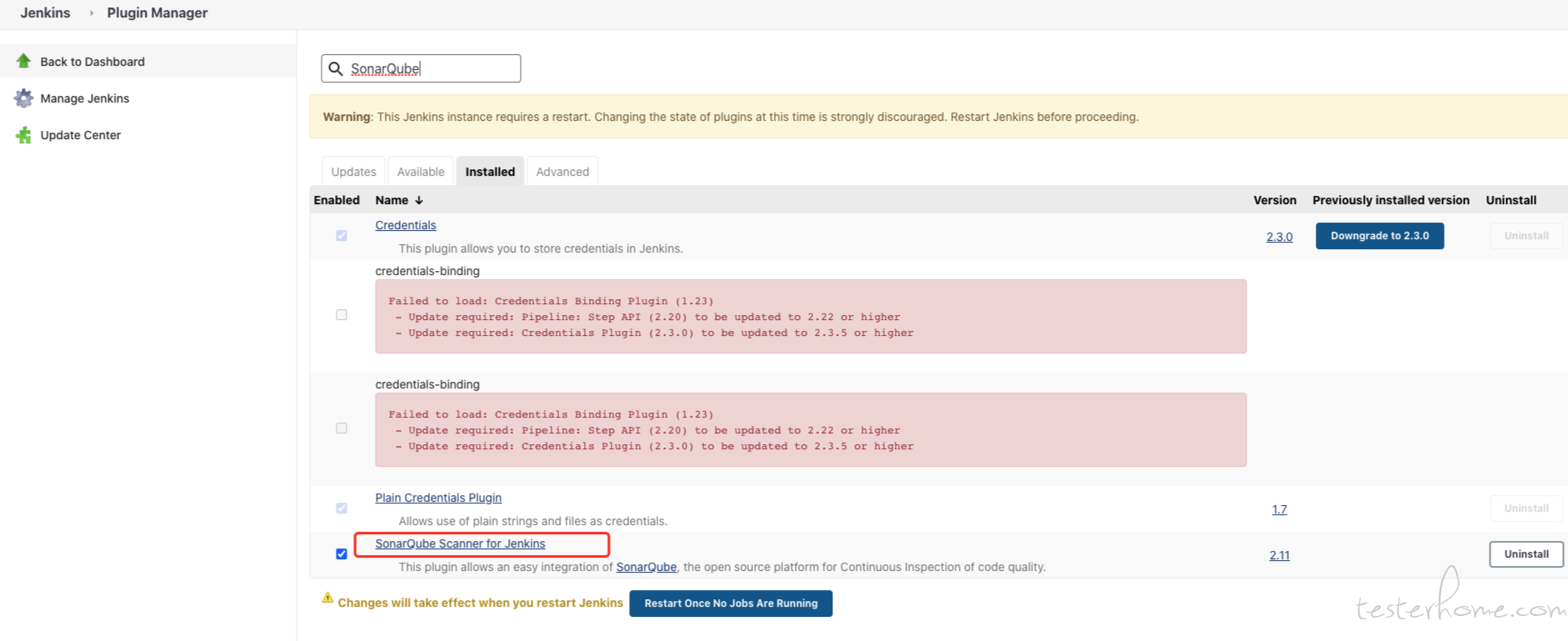1568x641 pixels.
Task: Click the magnifier icon in the search box
Action: 336,68
